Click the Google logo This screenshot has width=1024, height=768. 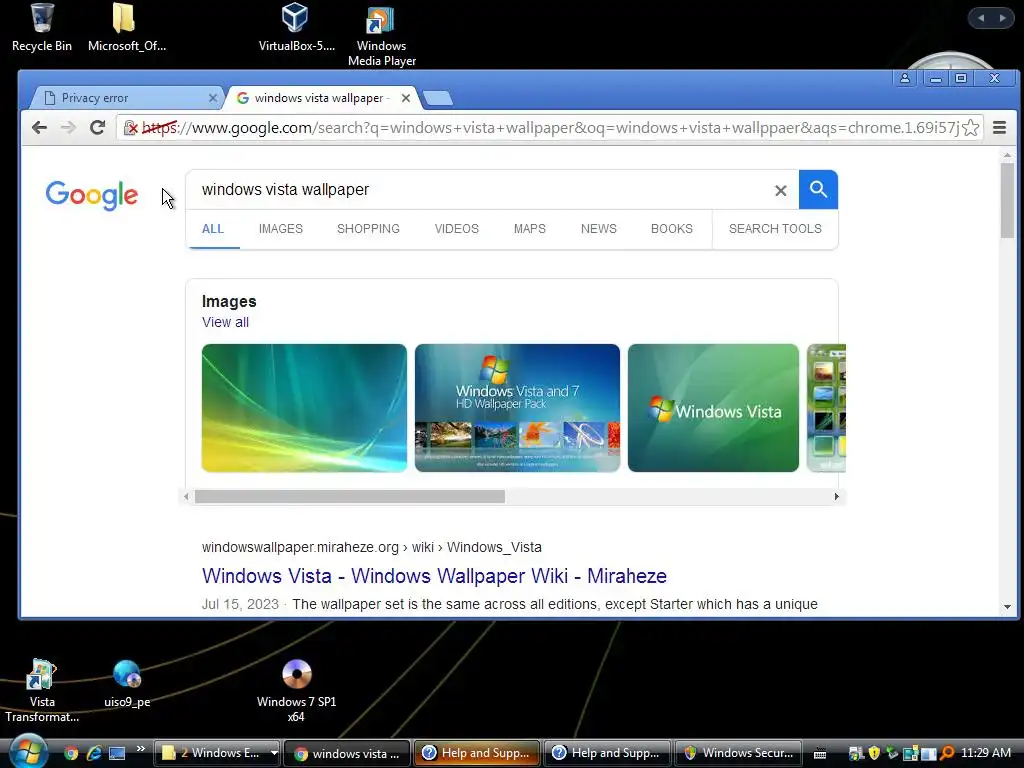coord(91,195)
